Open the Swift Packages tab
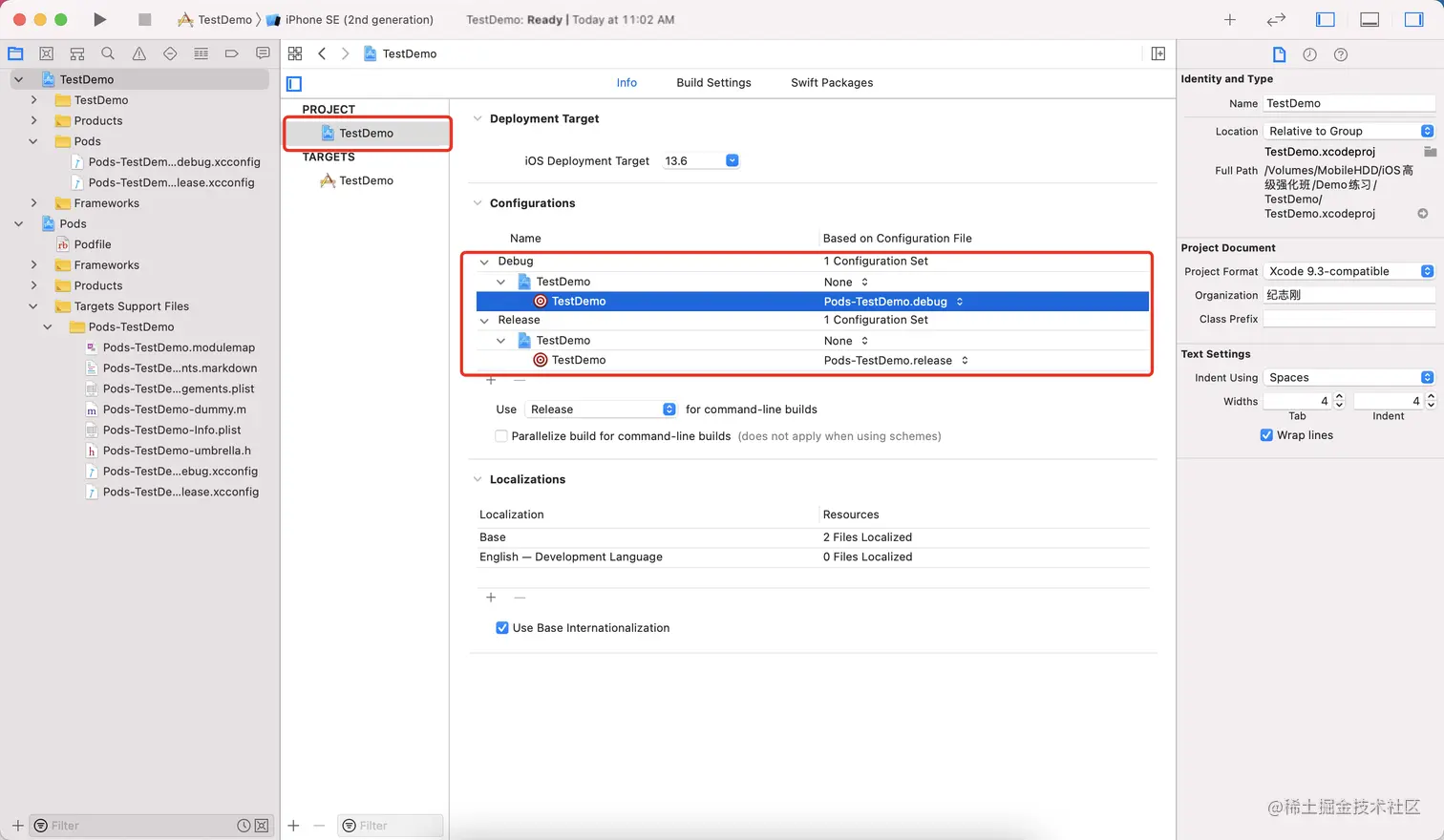This screenshot has height=840, width=1444. coord(832,83)
